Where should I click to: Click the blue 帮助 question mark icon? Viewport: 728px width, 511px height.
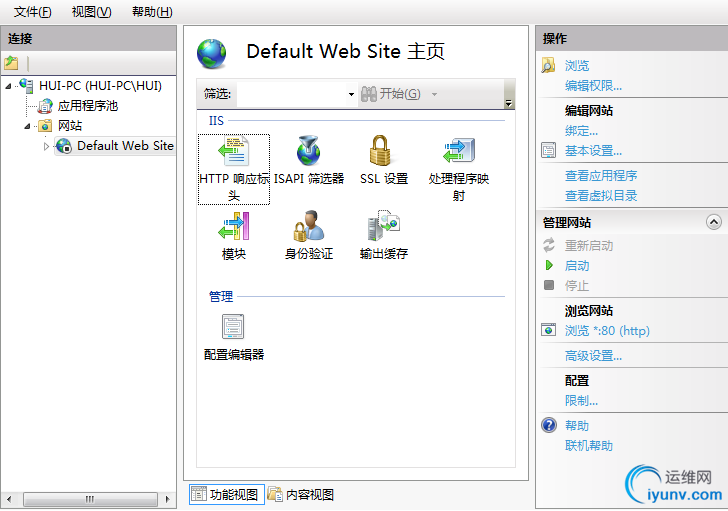click(x=549, y=425)
